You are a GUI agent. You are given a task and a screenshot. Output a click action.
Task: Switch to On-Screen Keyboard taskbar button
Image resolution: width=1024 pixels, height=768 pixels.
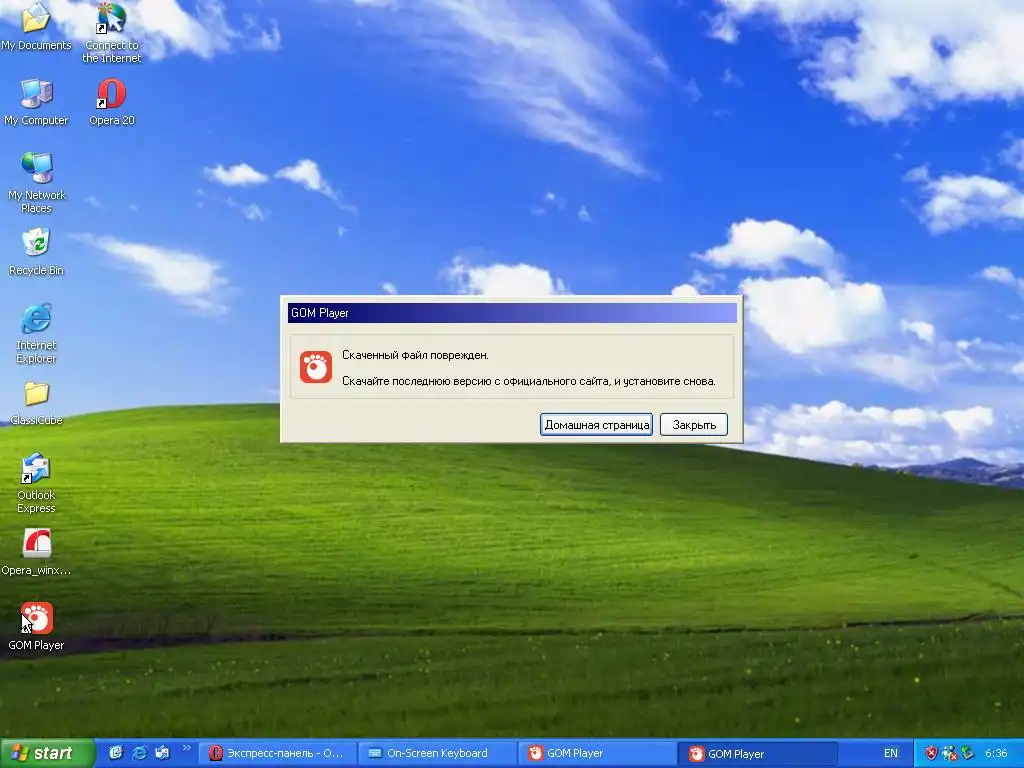(438, 753)
